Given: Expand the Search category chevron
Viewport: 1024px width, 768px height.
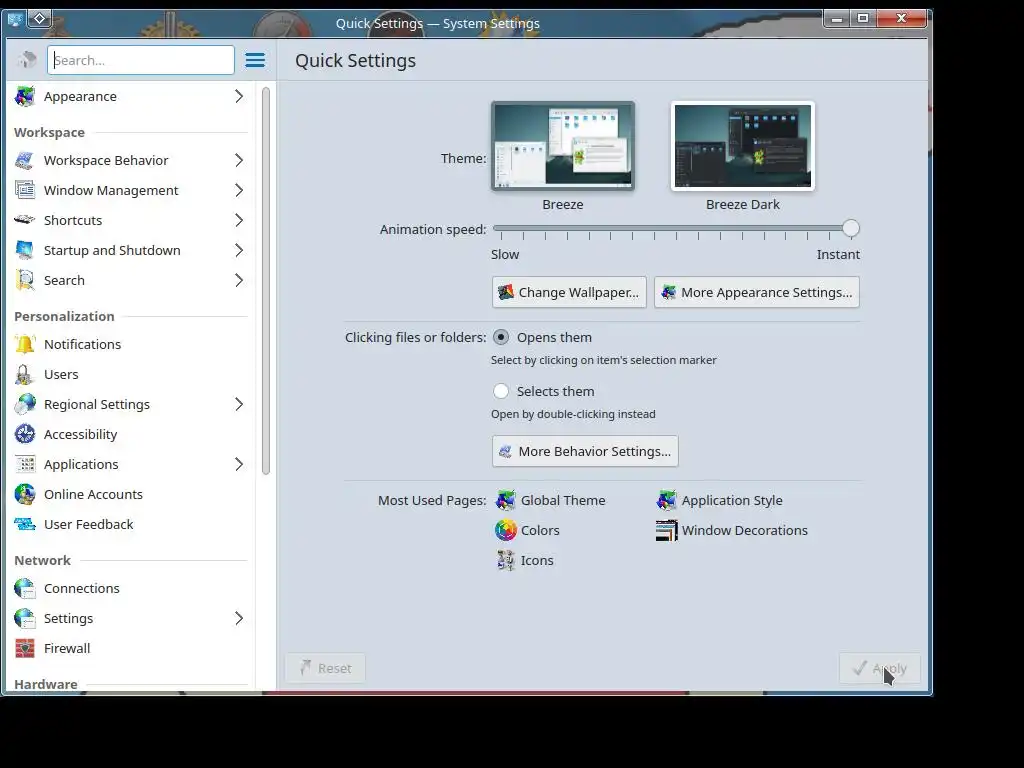Looking at the screenshot, I should coord(239,281).
